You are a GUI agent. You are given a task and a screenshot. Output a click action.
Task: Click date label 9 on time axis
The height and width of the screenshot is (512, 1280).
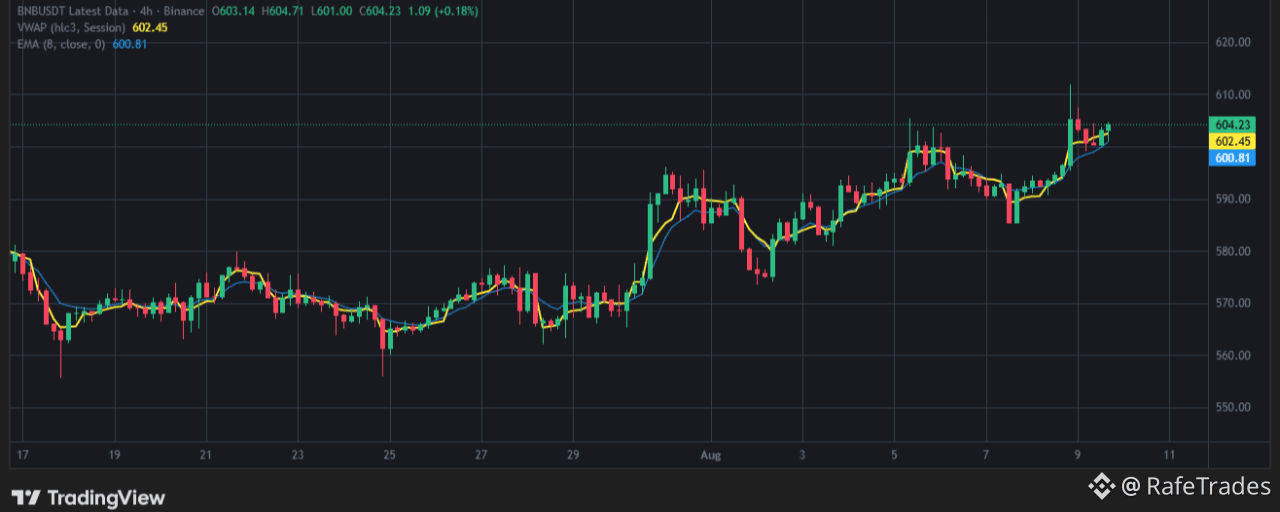1078,455
